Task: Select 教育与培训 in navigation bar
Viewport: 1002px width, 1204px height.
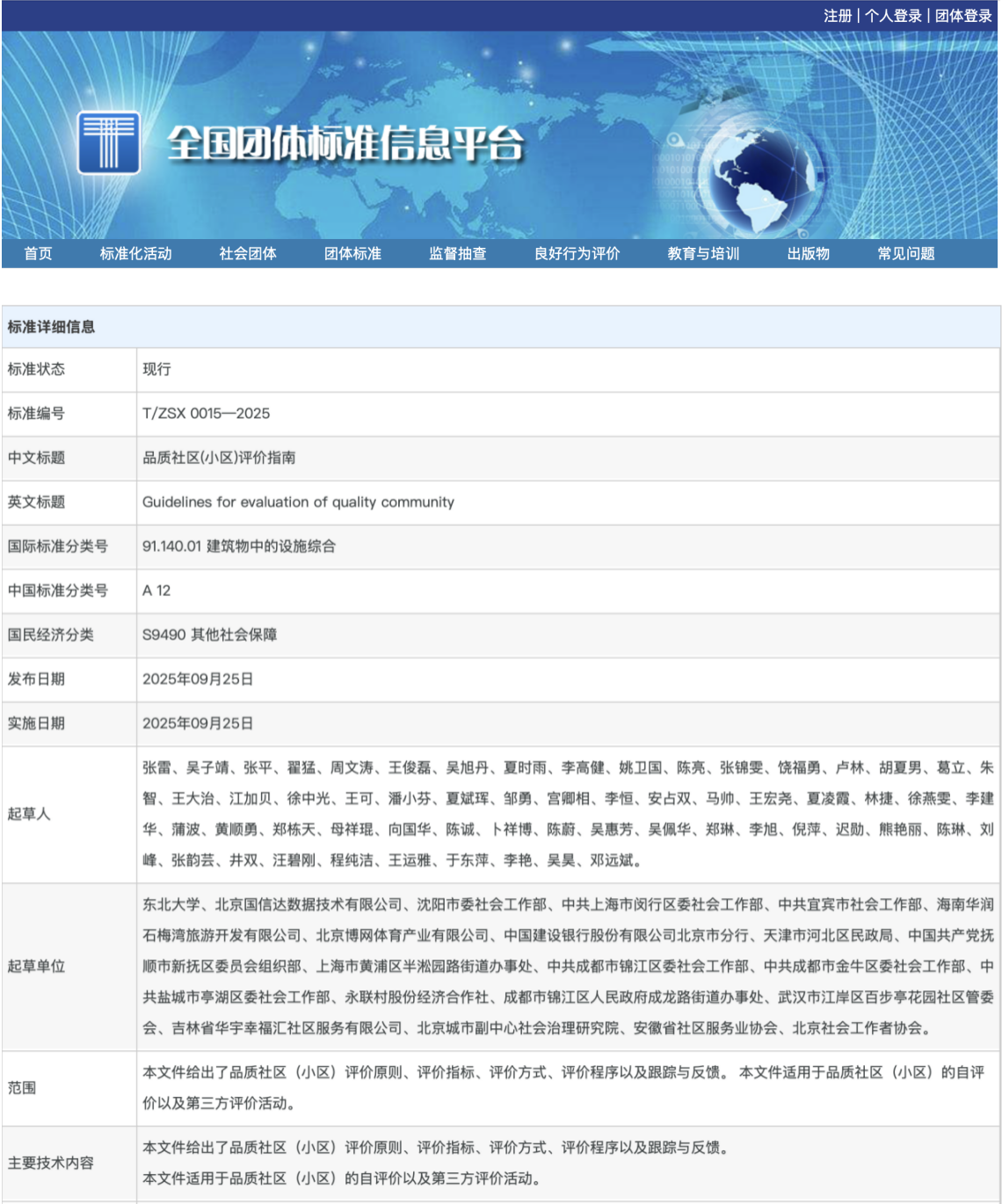Action: pyautogui.click(x=703, y=254)
